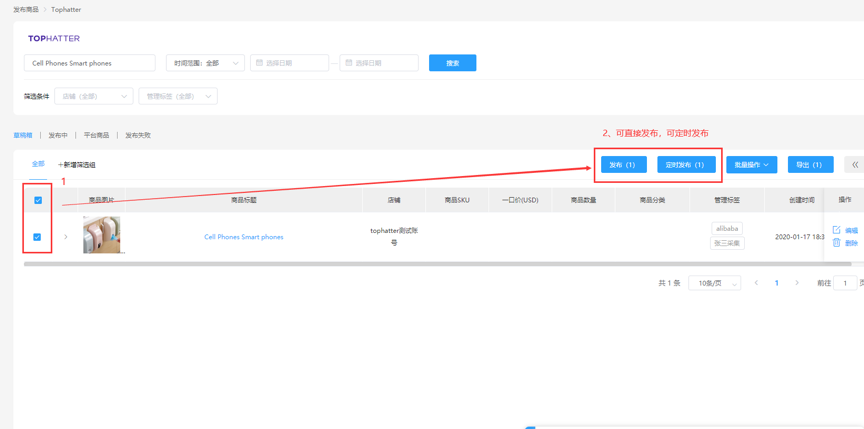The image size is (864, 429).
Task: Open the 管理标签 tag filter dropdown
Action: coord(178,97)
